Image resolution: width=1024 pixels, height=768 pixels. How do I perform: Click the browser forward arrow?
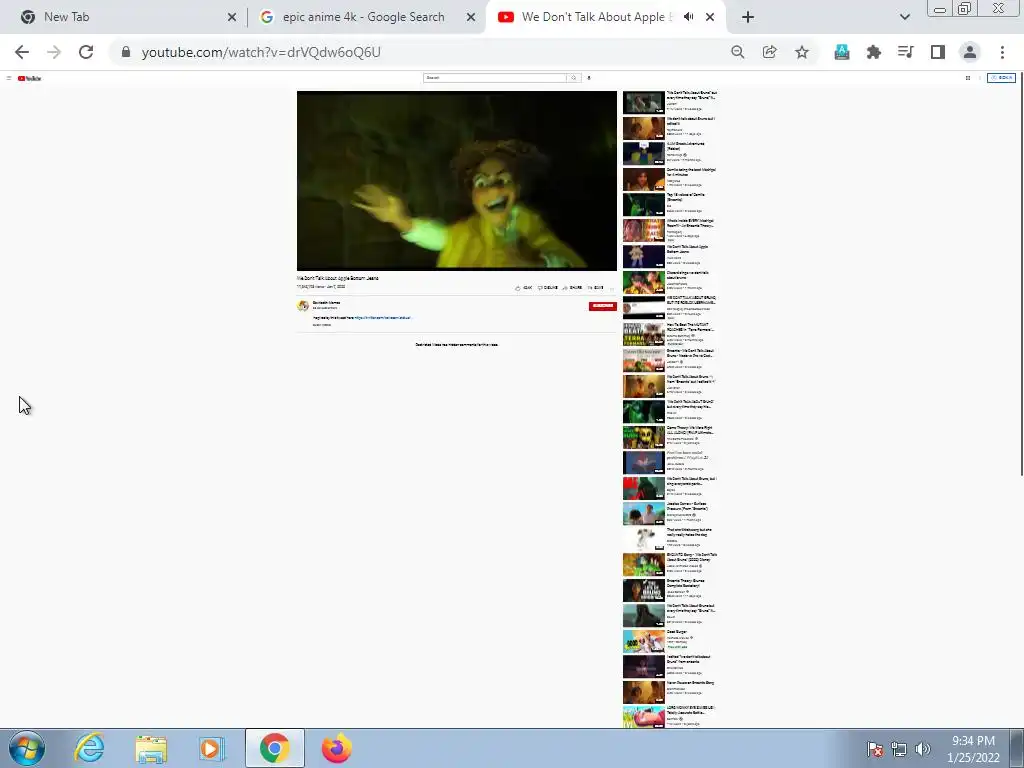54,52
